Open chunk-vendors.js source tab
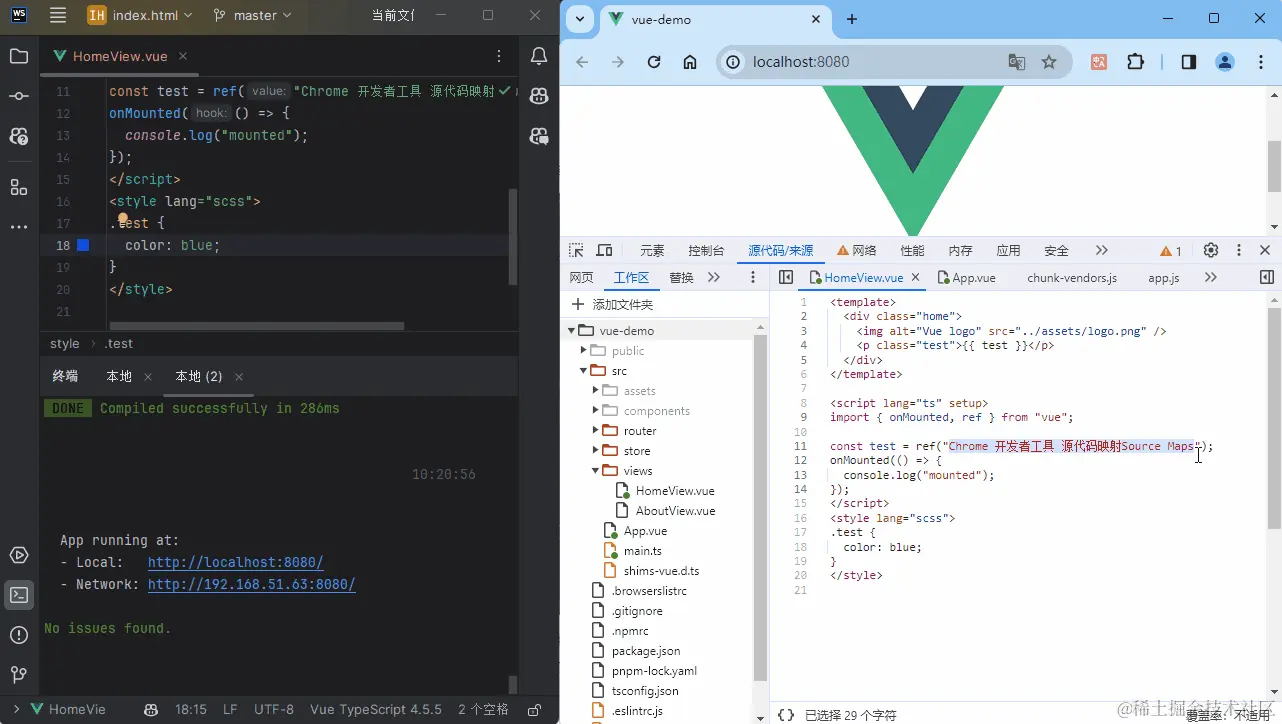Viewport: 1282px width, 724px height. (x=1072, y=277)
